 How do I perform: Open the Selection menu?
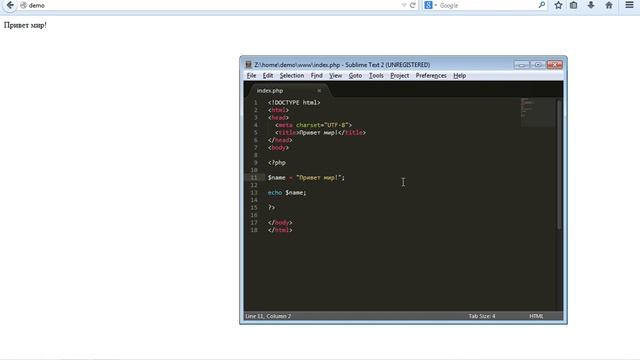click(291, 76)
